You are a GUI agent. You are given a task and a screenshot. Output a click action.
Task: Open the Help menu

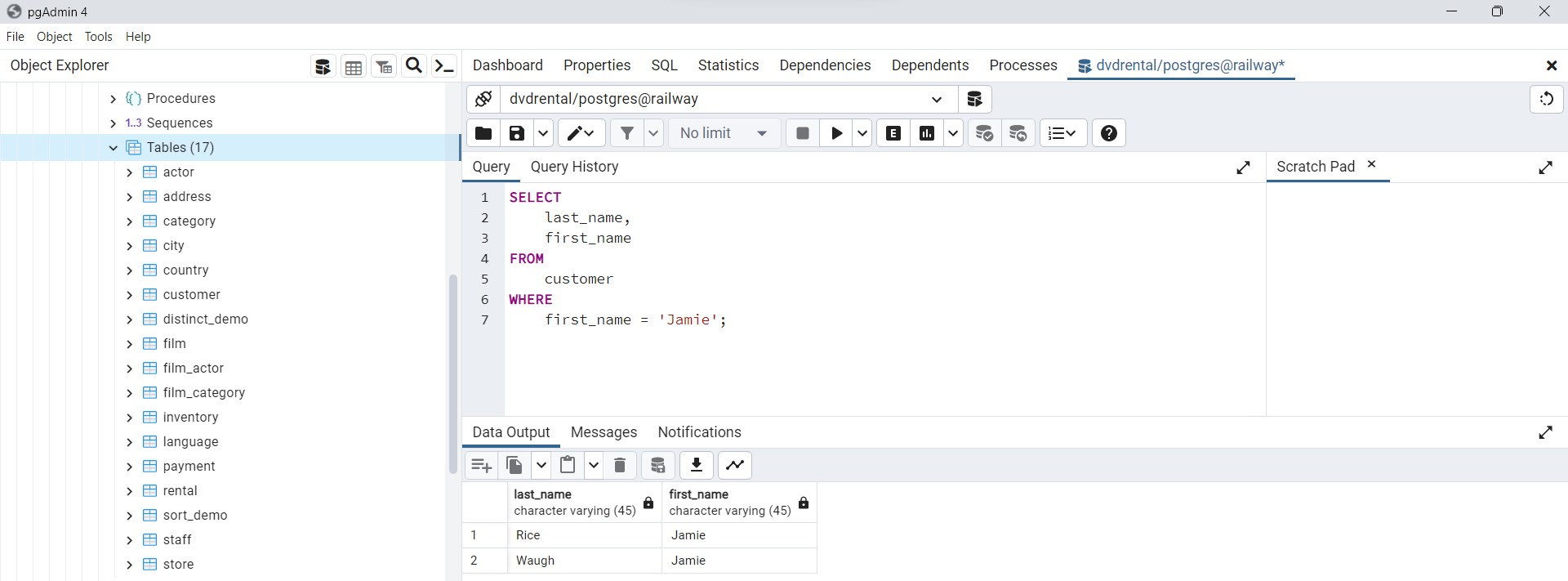(138, 37)
